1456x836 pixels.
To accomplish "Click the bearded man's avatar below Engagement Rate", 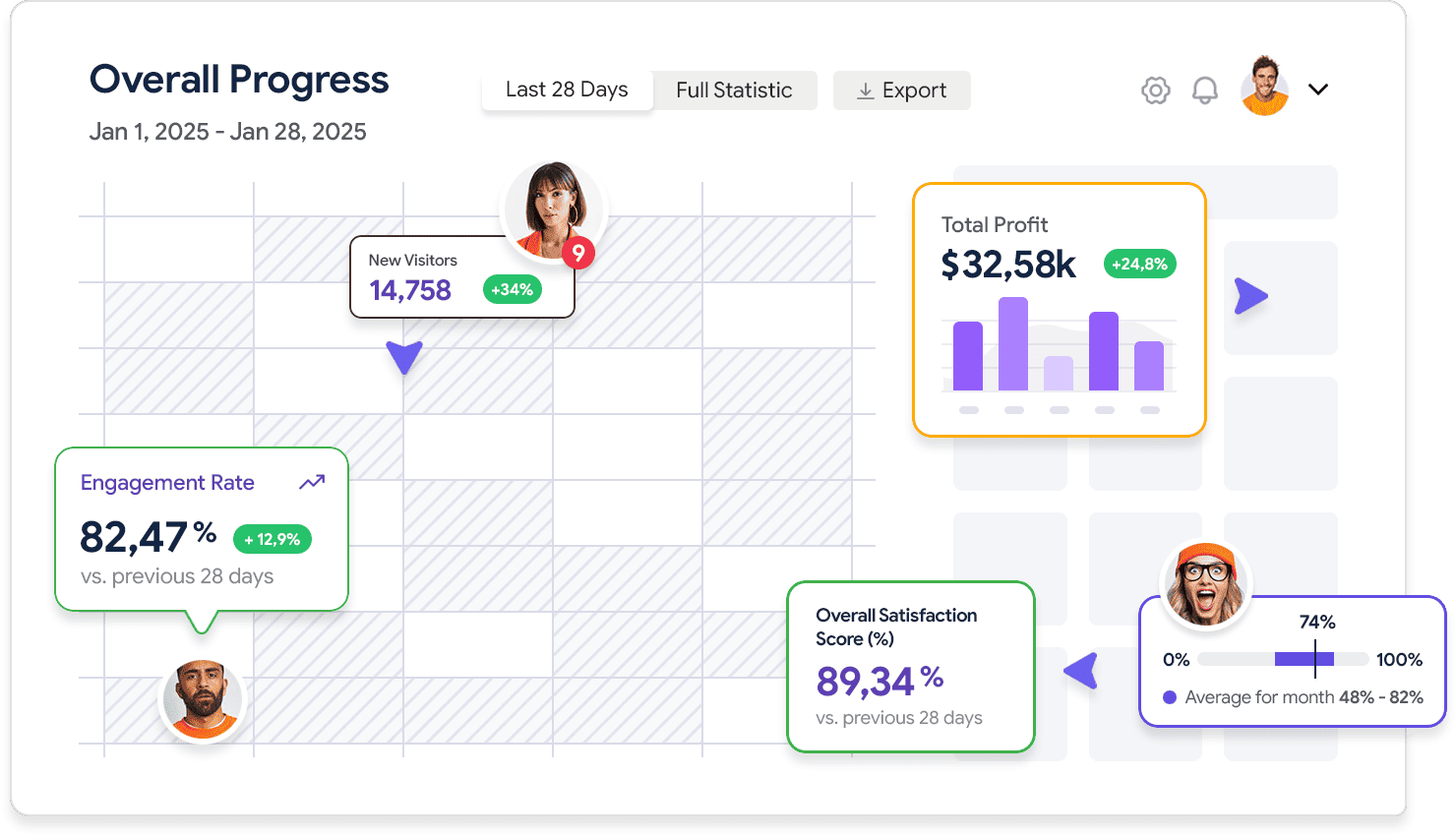I will pyautogui.click(x=202, y=699).
